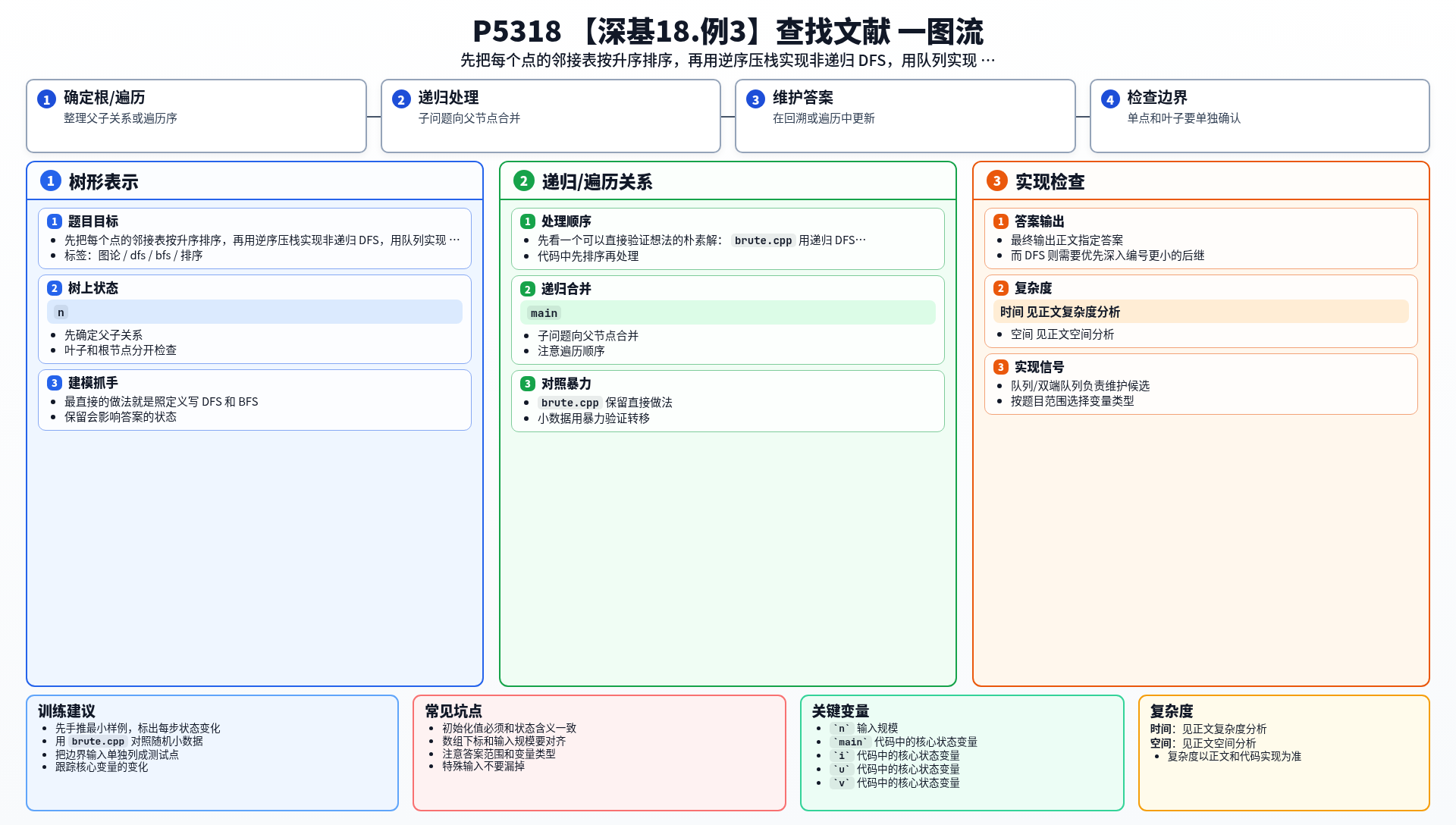Image resolution: width=1456 pixels, height=825 pixels.
Task: Click badge 3 next to 建模抓手
Action: pyautogui.click(x=55, y=383)
